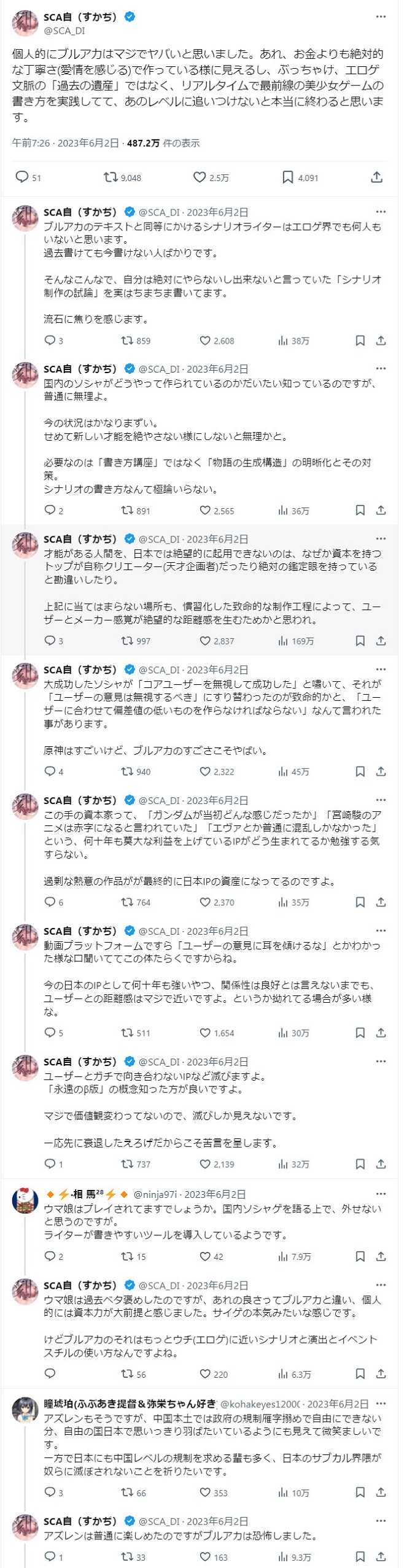Open more options on ninja97i's reply

(381, 1194)
